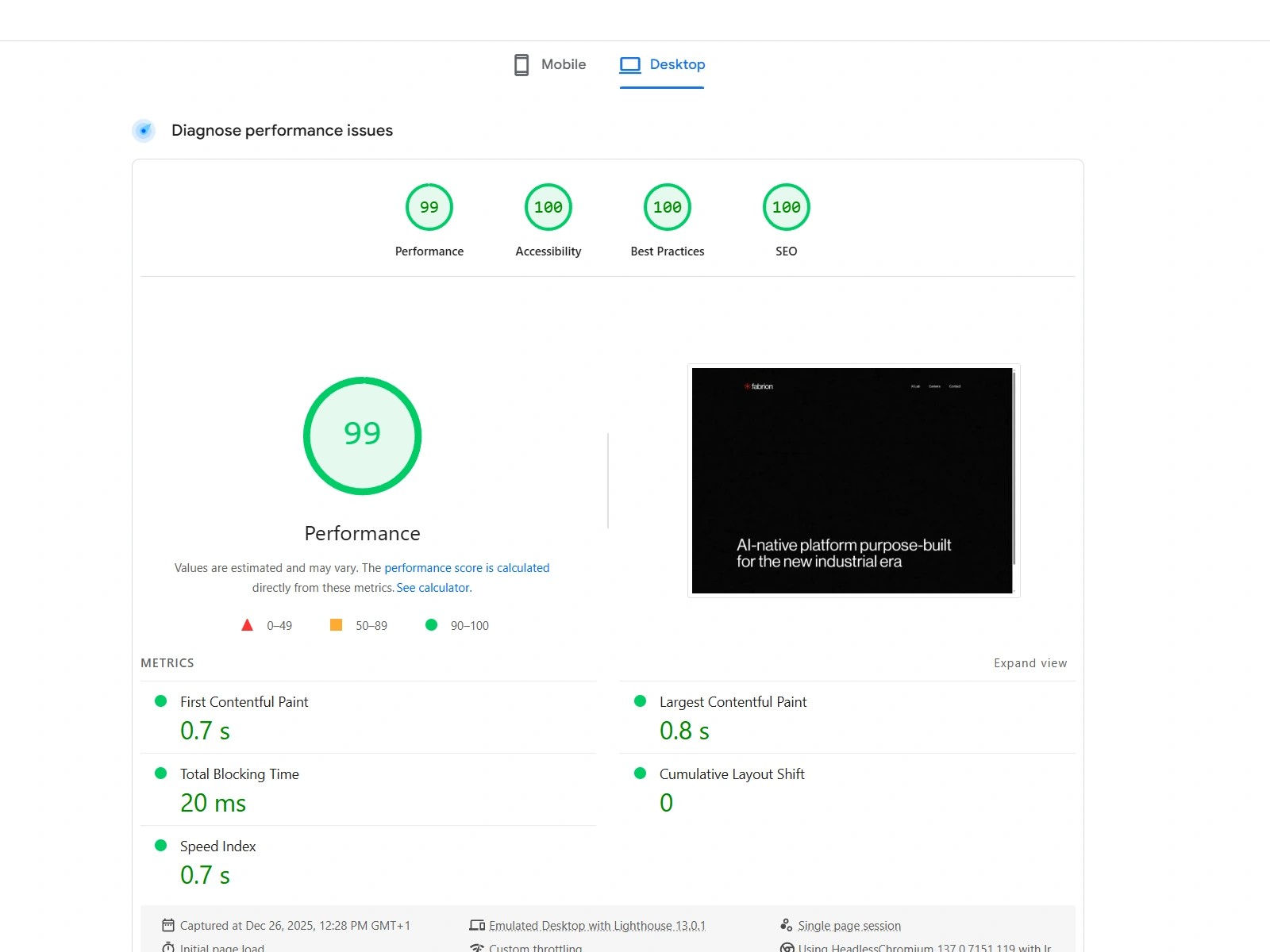Viewport: 1270px width, 952px height.
Task: Click the orange square legend icon for 50–89
Action: [x=336, y=625]
